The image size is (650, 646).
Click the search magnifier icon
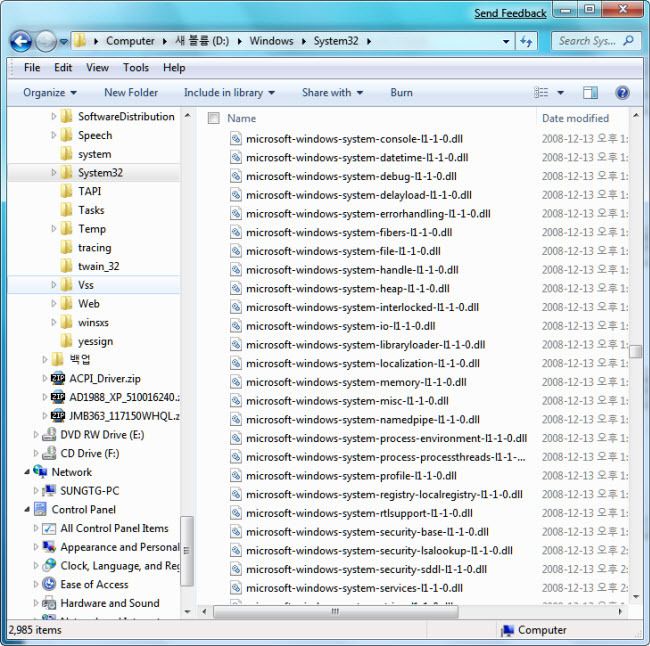(x=628, y=41)
